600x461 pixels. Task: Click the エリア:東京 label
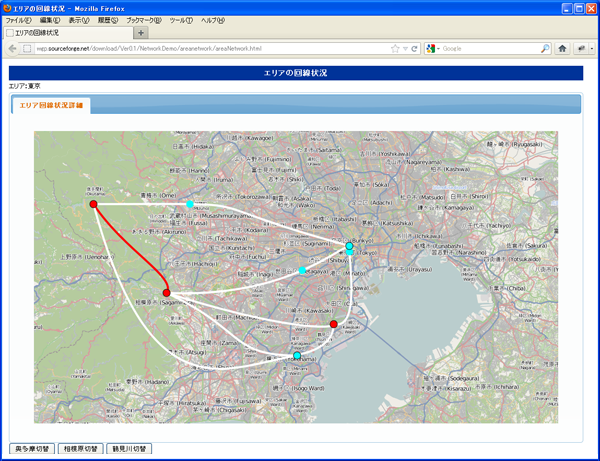pyautogui.click(x=24, y=86)
